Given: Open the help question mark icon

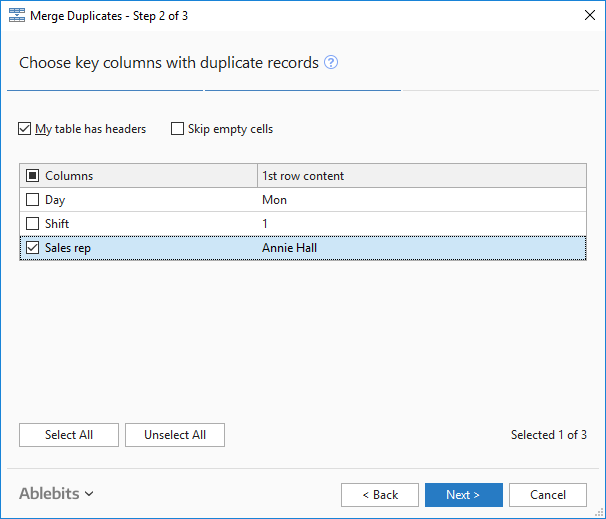Looking at the screenshot, I should pos(331,62).
